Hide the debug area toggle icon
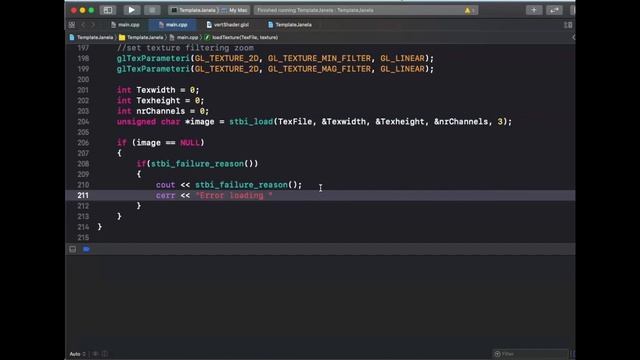Screen dimensions: 640x360 (x=73, y=249)
